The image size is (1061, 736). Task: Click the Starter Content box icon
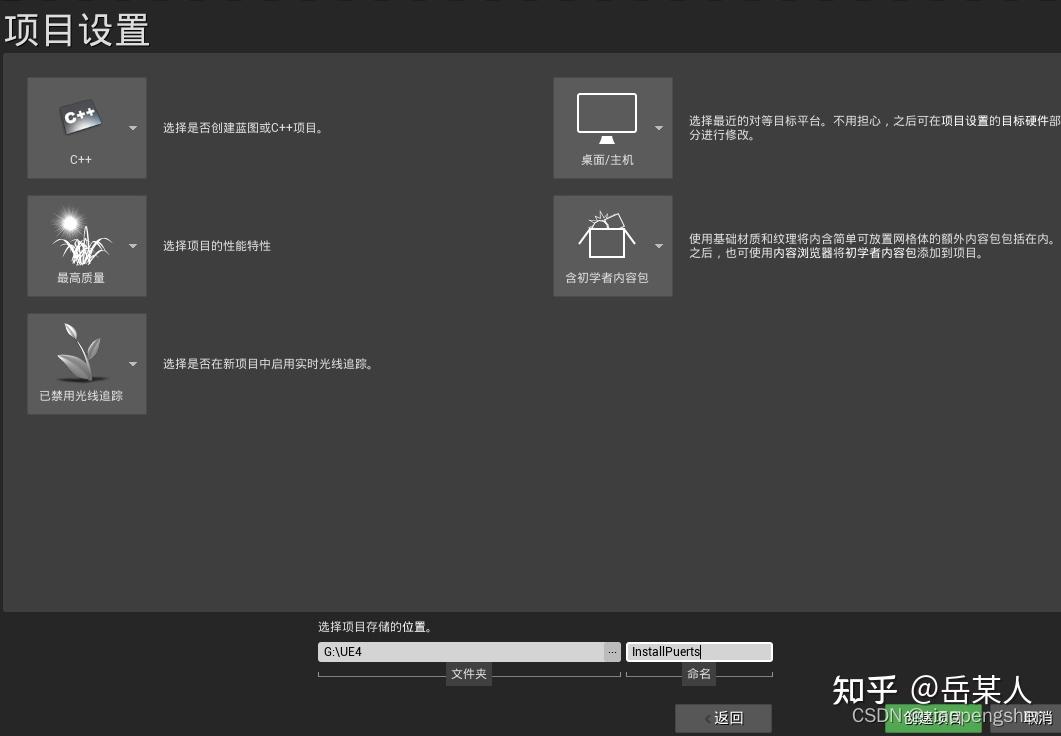coord(605,237)
